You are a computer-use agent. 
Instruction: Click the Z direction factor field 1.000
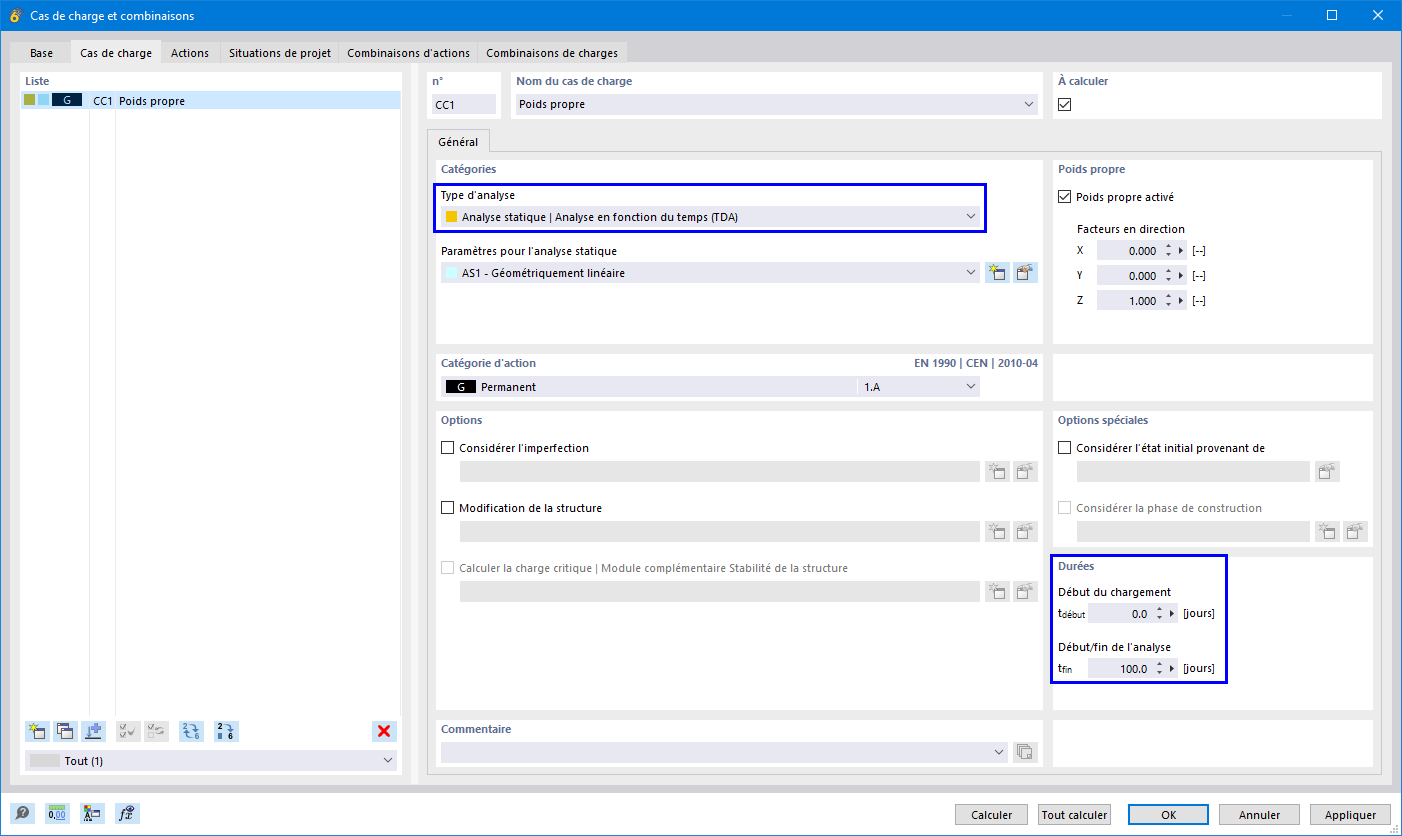point(1129,301)
